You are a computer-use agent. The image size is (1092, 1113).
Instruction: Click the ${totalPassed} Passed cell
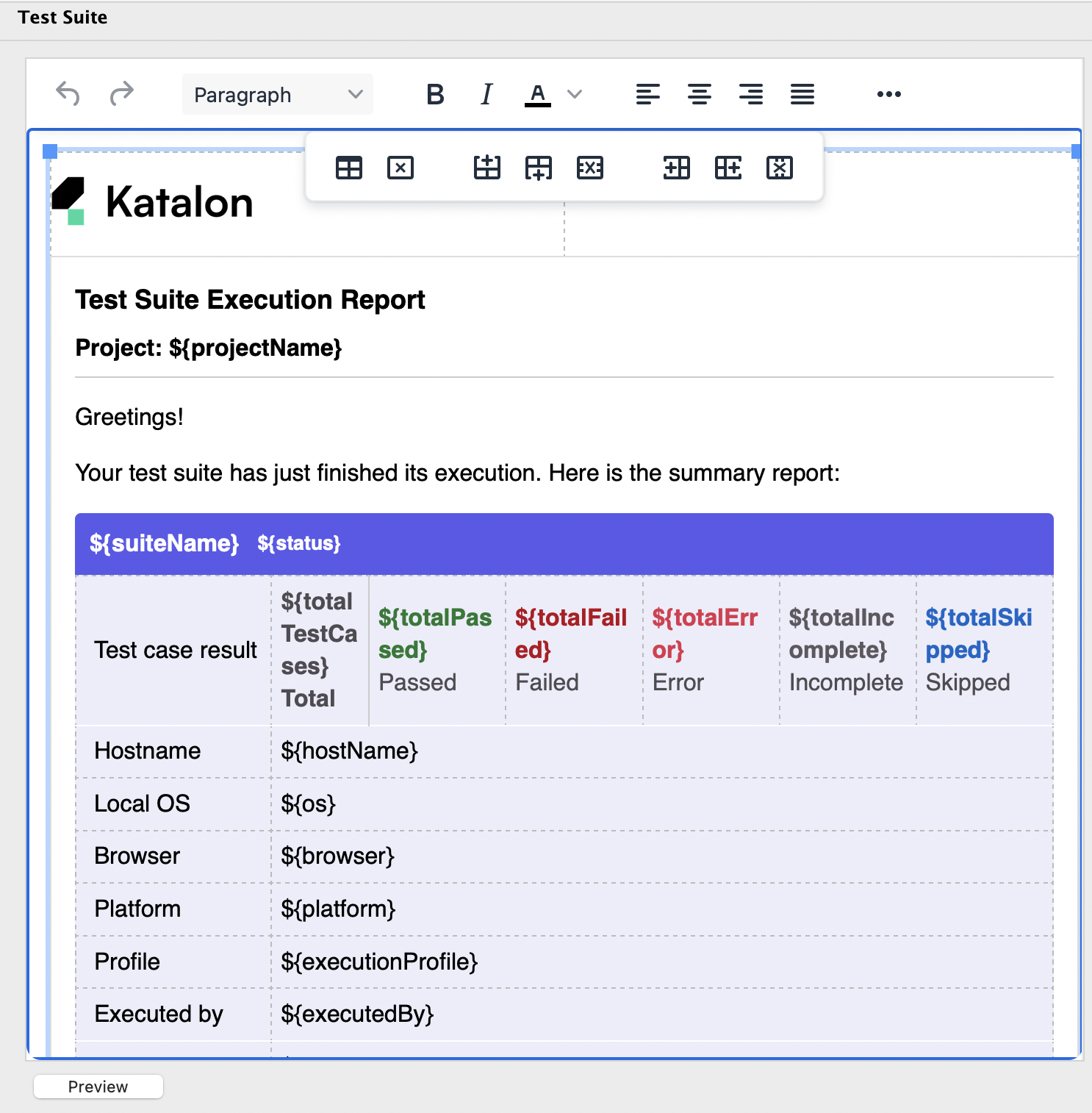coord(437,650)
